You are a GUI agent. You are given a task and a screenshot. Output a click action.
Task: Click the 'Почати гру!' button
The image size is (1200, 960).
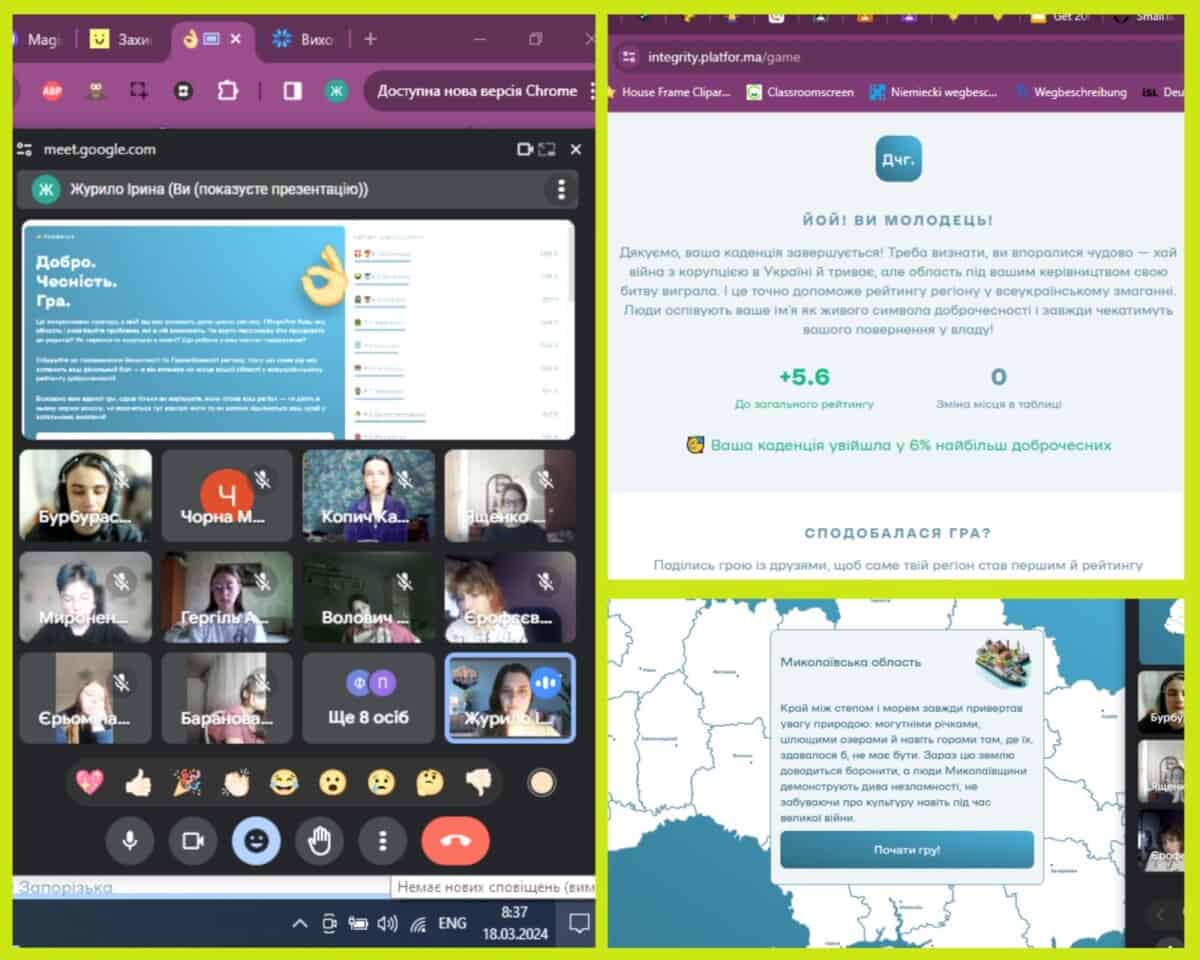coord(907,850)
